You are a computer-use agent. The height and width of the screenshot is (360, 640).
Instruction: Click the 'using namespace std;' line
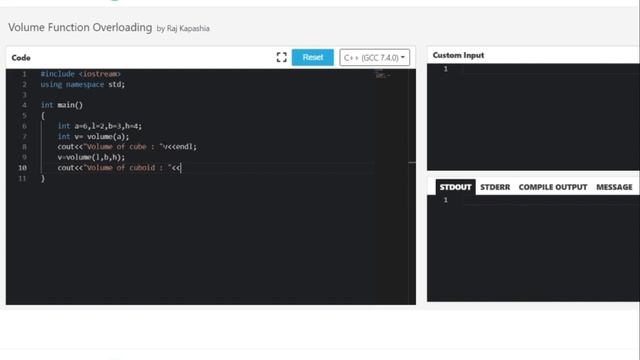pyautogui.click(x=82, y=84)
